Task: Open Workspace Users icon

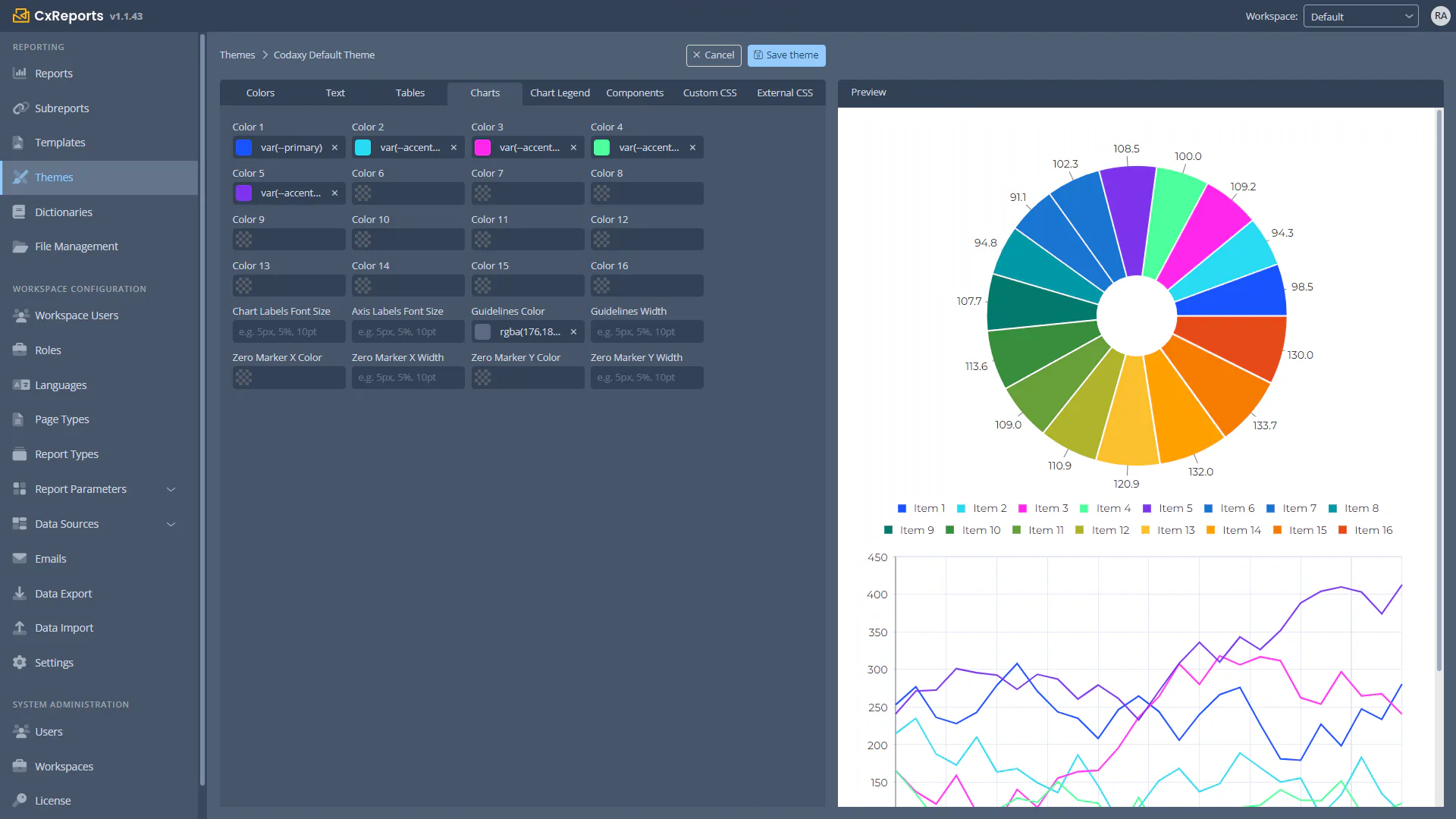Action: pyautogui.click(x=20, y=315)
